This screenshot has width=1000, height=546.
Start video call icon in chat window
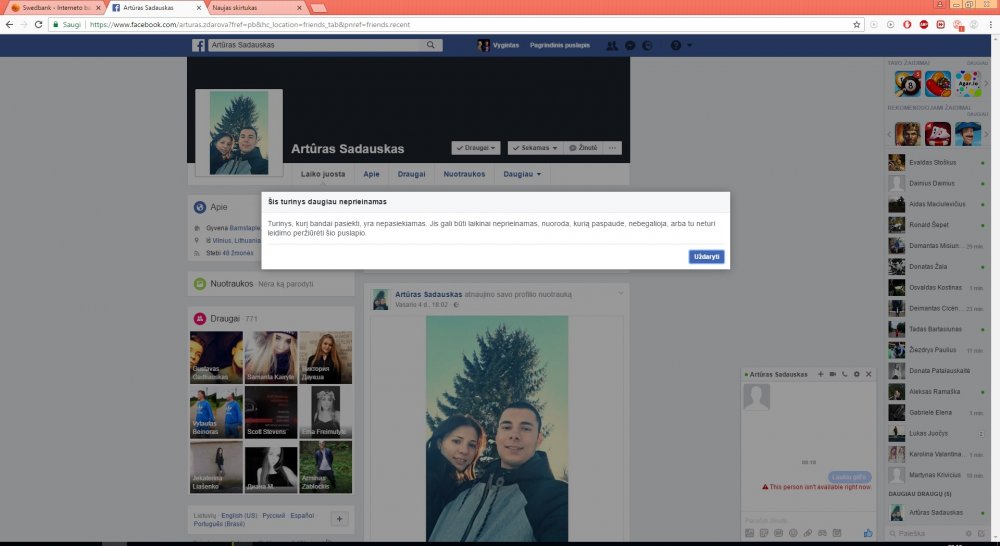tap(833, 374)
